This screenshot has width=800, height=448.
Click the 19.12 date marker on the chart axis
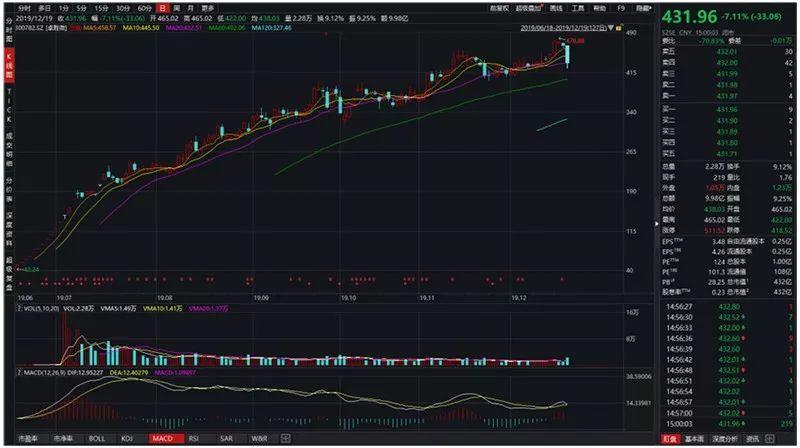[x=518, y=297]
